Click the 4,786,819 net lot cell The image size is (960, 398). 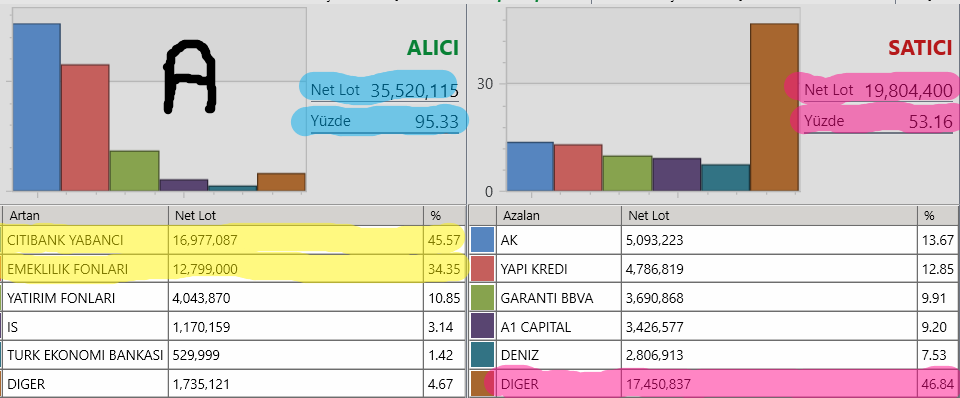click(769, 269)
